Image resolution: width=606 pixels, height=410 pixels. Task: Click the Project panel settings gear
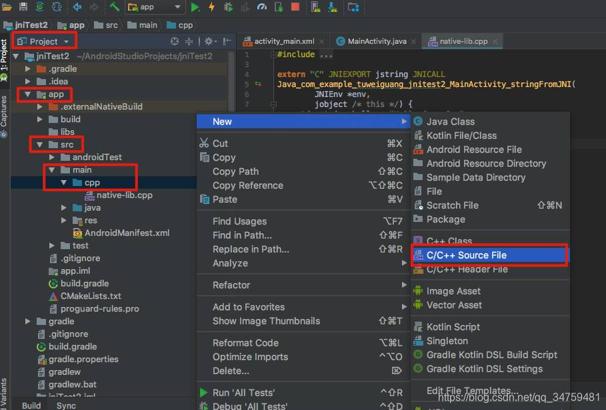(210, 41)
